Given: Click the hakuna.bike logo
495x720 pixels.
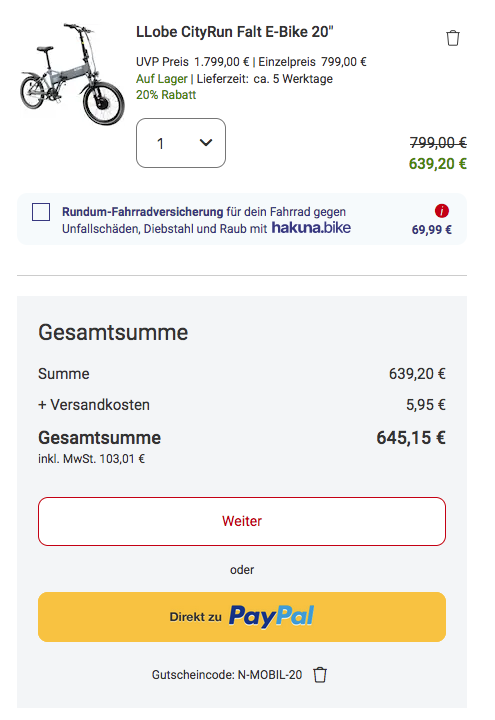Looking at the screenshot, I should 311,227.
